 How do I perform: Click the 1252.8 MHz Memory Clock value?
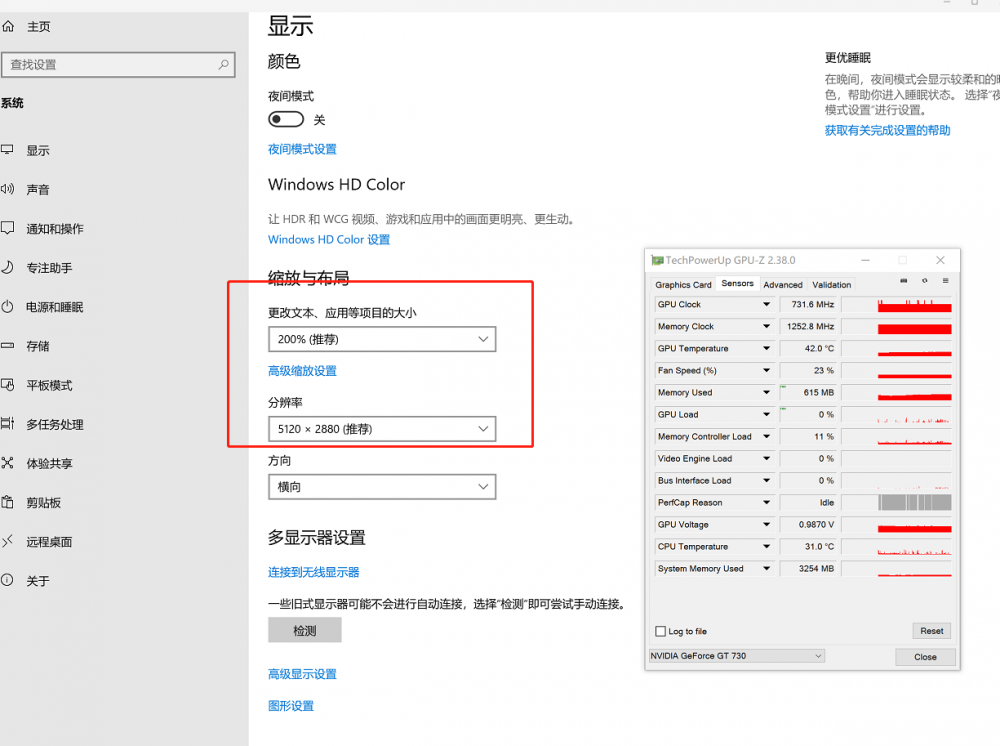coord(809,326)
